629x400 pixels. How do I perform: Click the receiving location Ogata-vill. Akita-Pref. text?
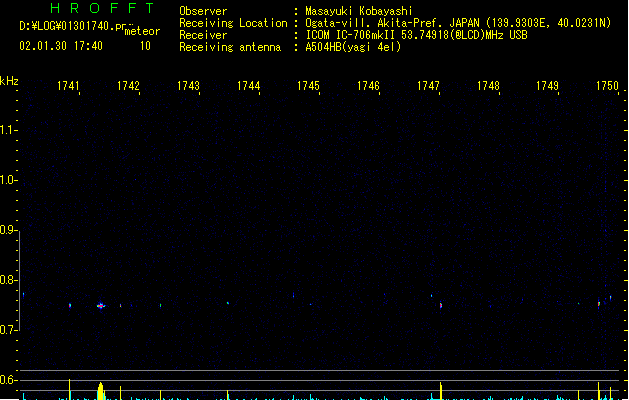point(373,23)
